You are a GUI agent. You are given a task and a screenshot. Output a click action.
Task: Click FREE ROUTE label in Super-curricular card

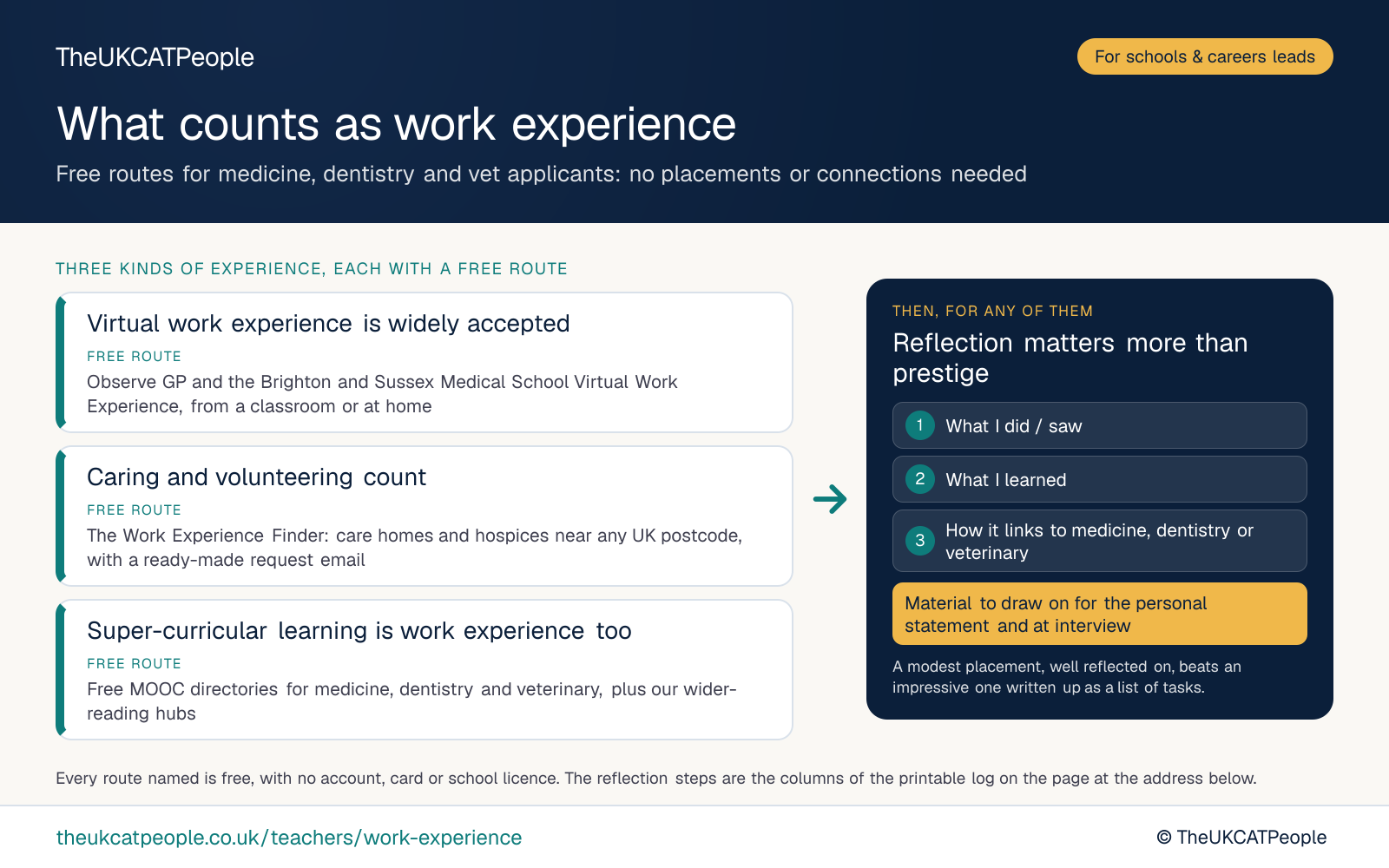pyautogui.click(x=135, y=664)
